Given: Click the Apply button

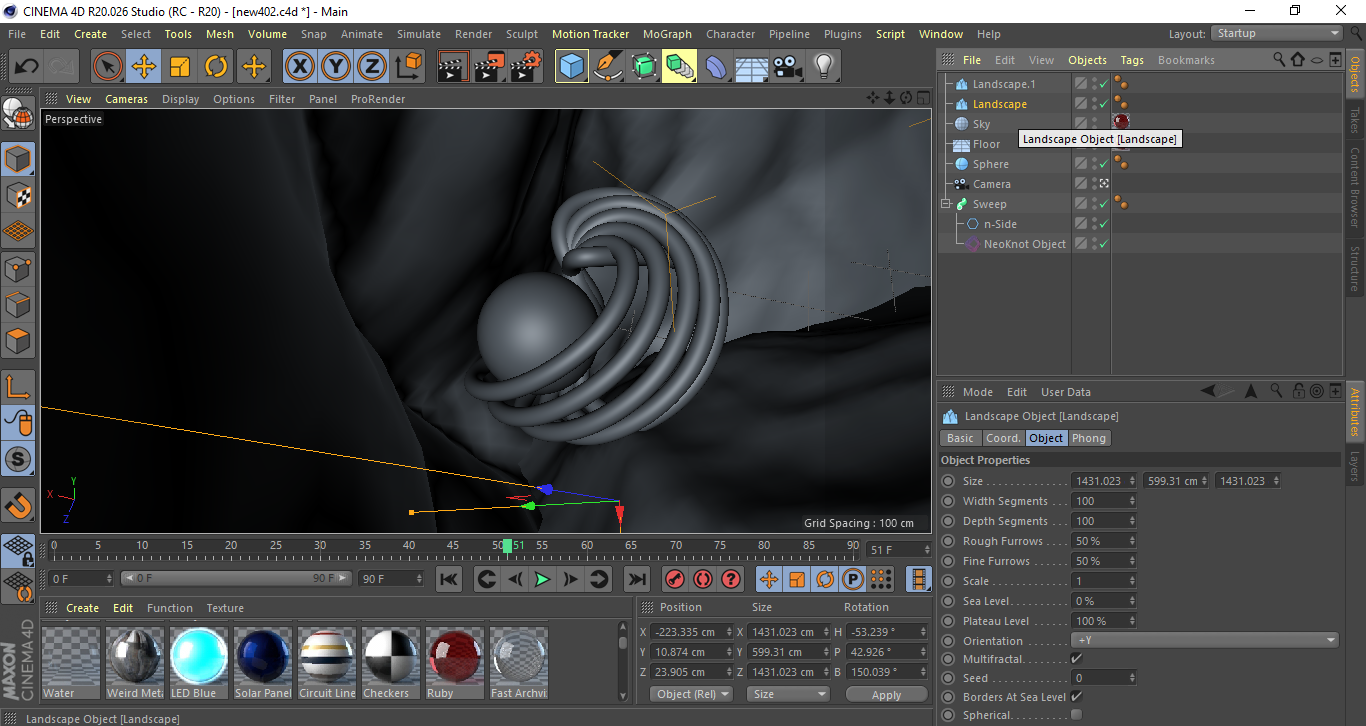Looking at the screenshot, I should 886,694.
